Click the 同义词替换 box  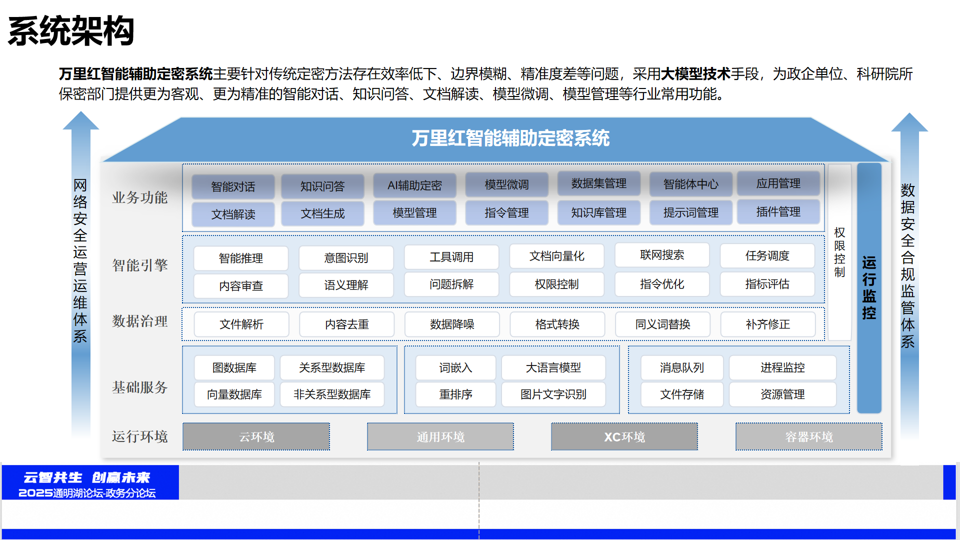pos(662,325)
